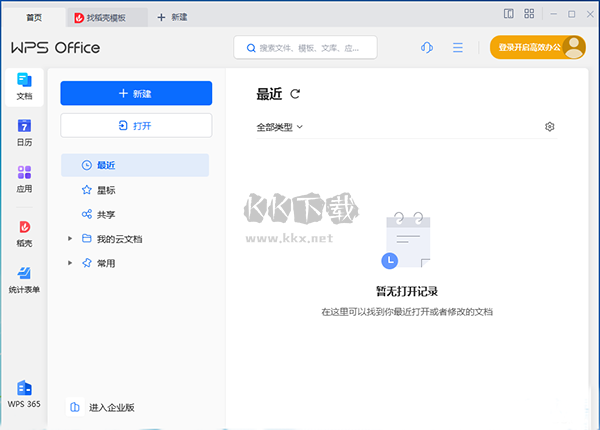The height and width of the screenshot is (430, 600).
Task: Click 进入企业版 link
Action: 112,407
